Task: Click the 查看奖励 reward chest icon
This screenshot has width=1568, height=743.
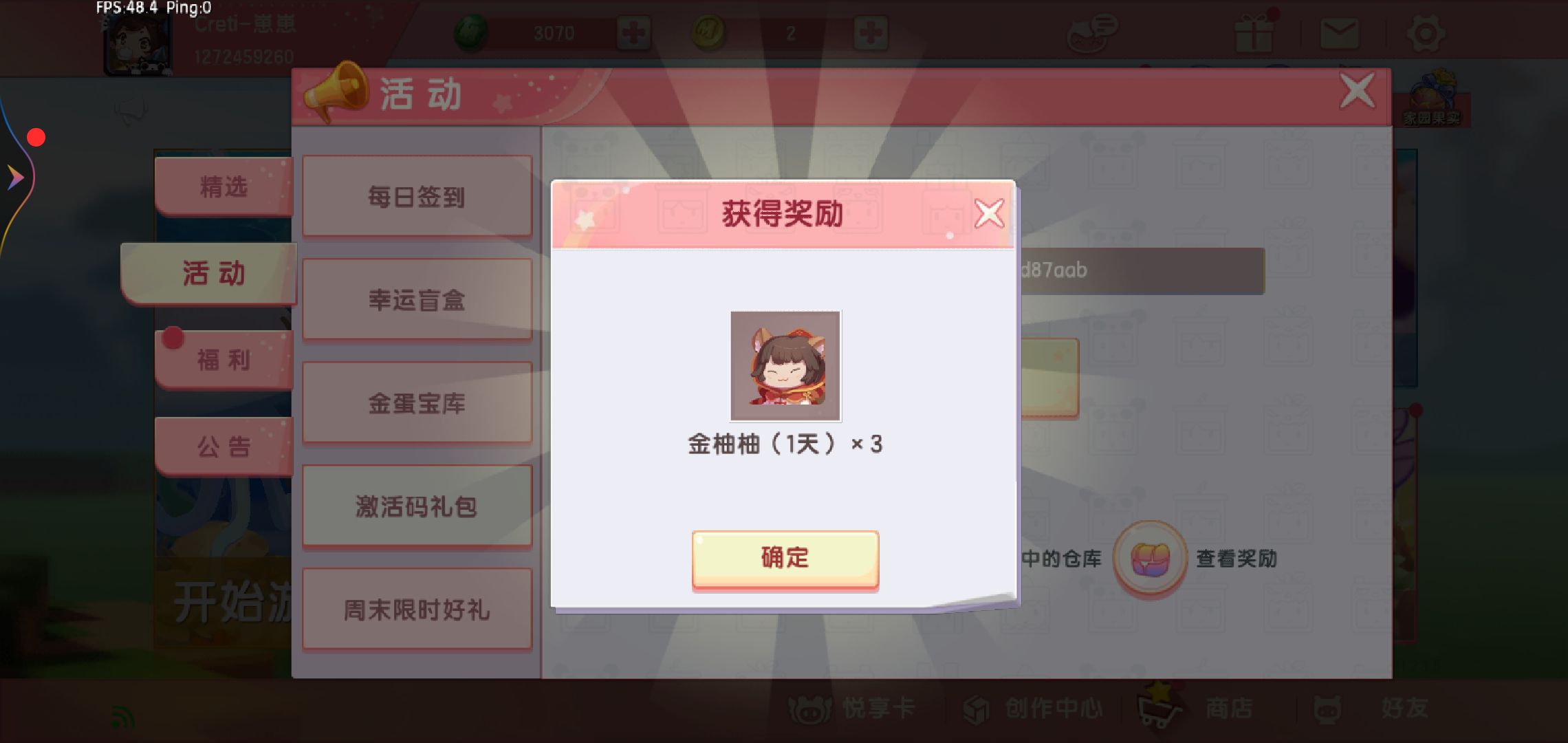Action: (1151, 559)
